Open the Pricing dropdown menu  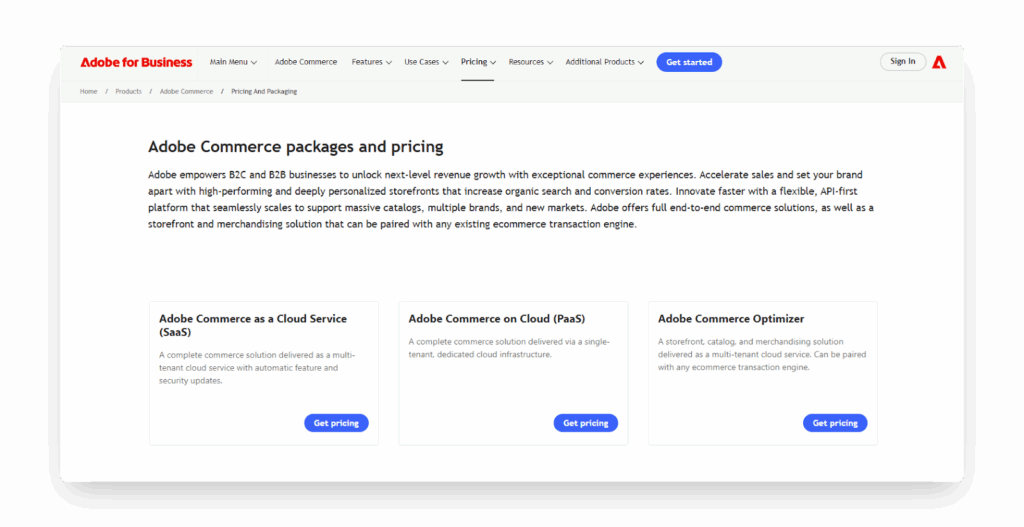478,62
